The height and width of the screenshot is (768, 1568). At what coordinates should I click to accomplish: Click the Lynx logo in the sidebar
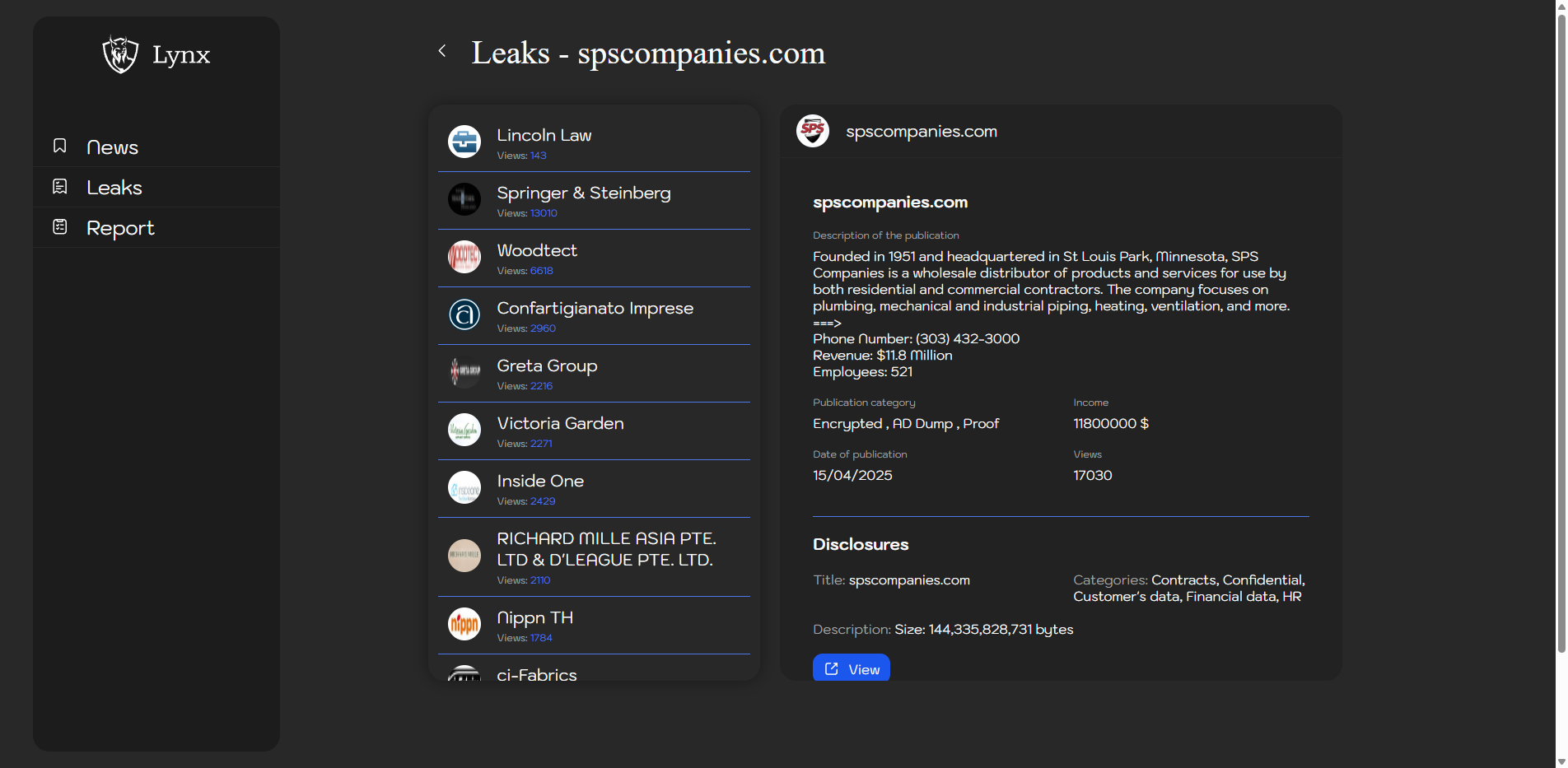[121, 54]
